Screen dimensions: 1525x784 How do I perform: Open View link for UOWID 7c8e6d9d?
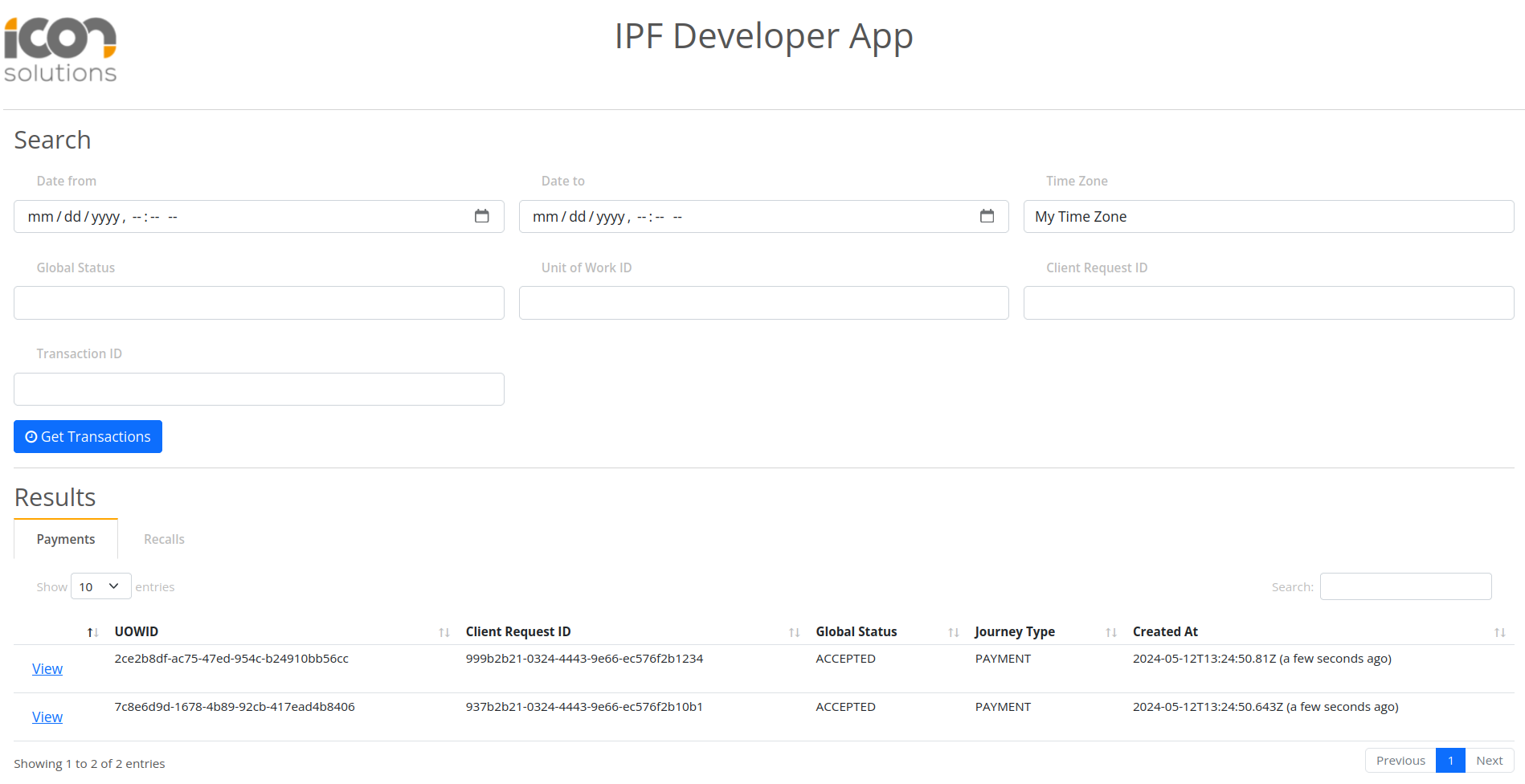(x=47, y=717)
